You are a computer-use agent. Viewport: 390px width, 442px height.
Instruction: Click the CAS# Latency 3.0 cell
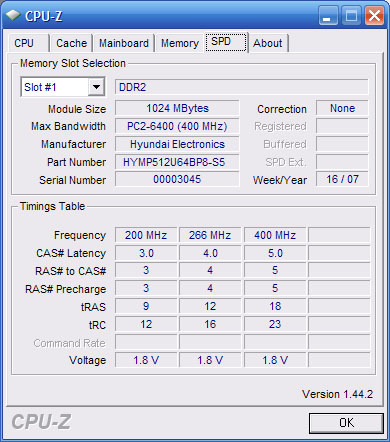point(146,253)
